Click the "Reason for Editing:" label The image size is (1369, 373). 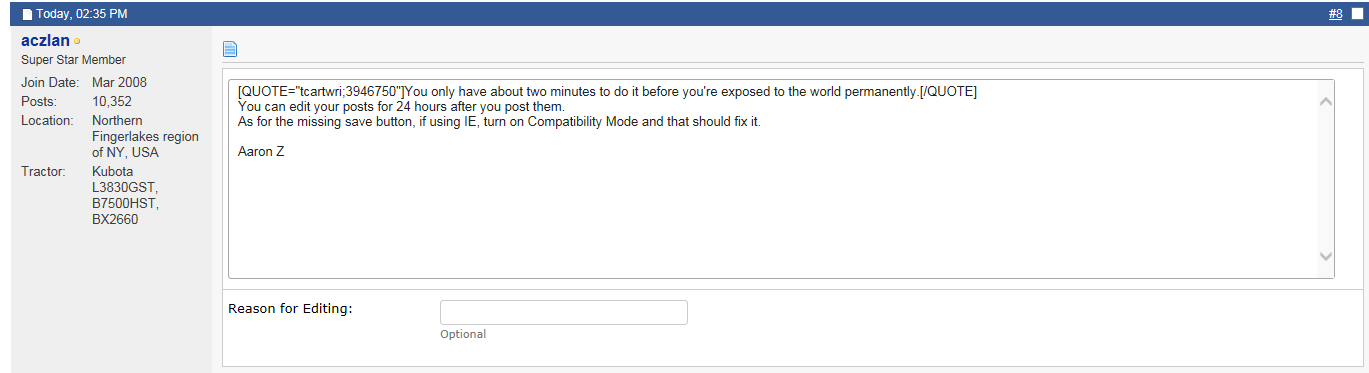coord(291,308)
